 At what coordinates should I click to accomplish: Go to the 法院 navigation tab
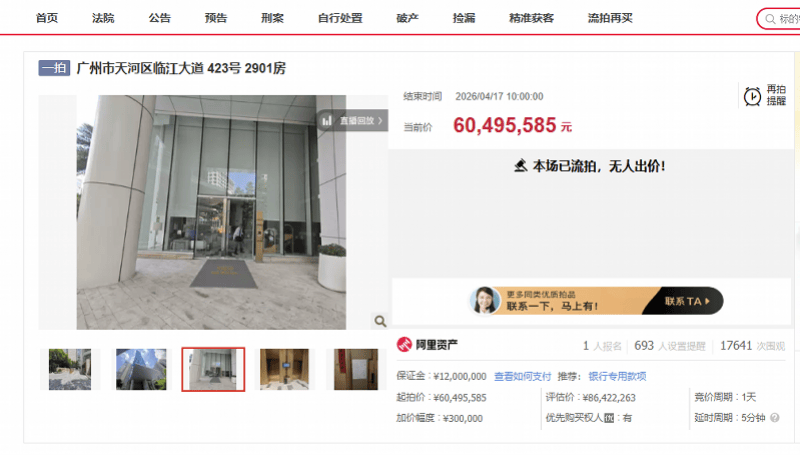pyautogui.click(x=103, y=18)
